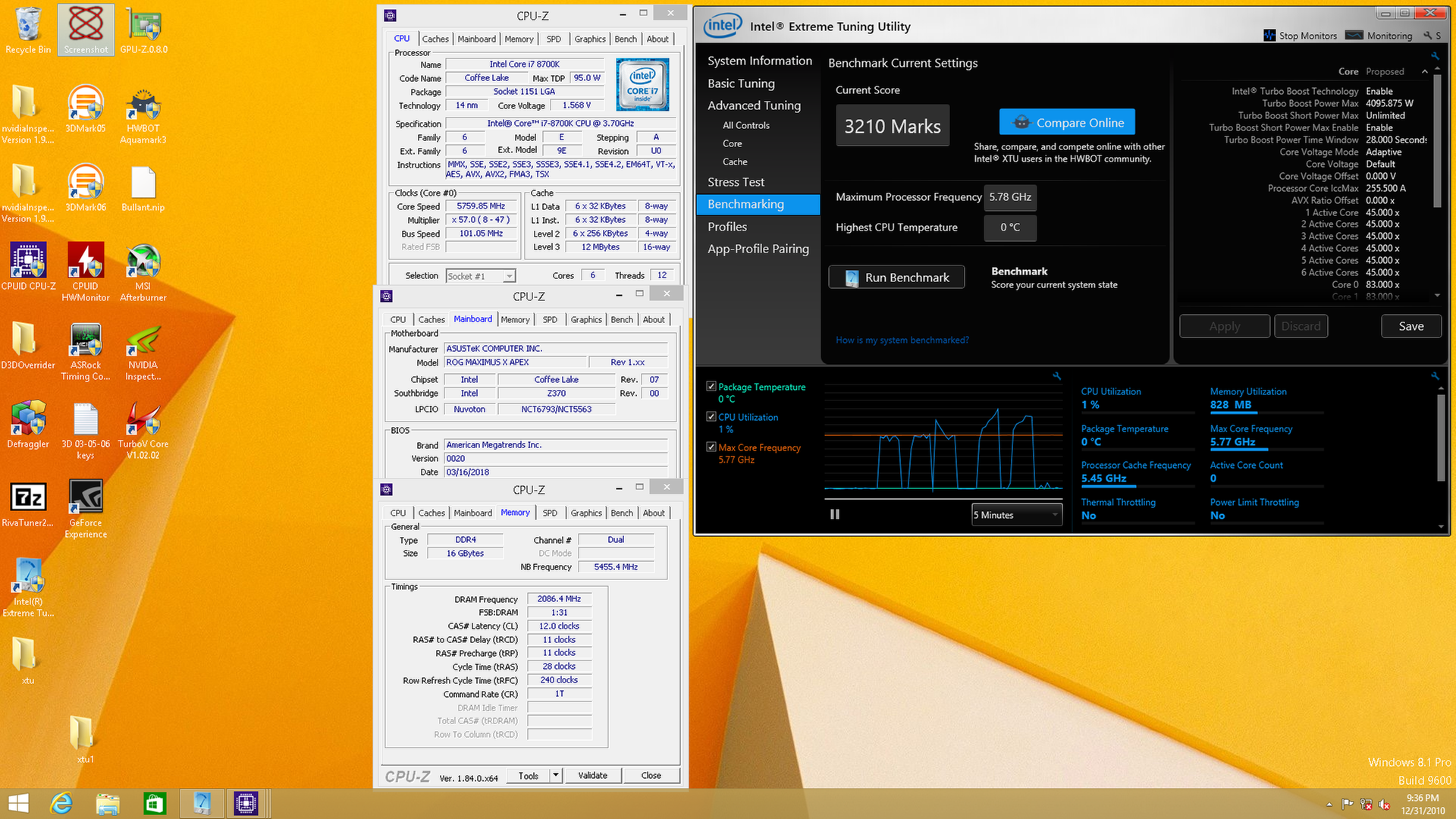This screenshot has width=1456, height=819.
Task: Launch ASRock Timing Configurator shortcut
Action: [x=86, y=352]
